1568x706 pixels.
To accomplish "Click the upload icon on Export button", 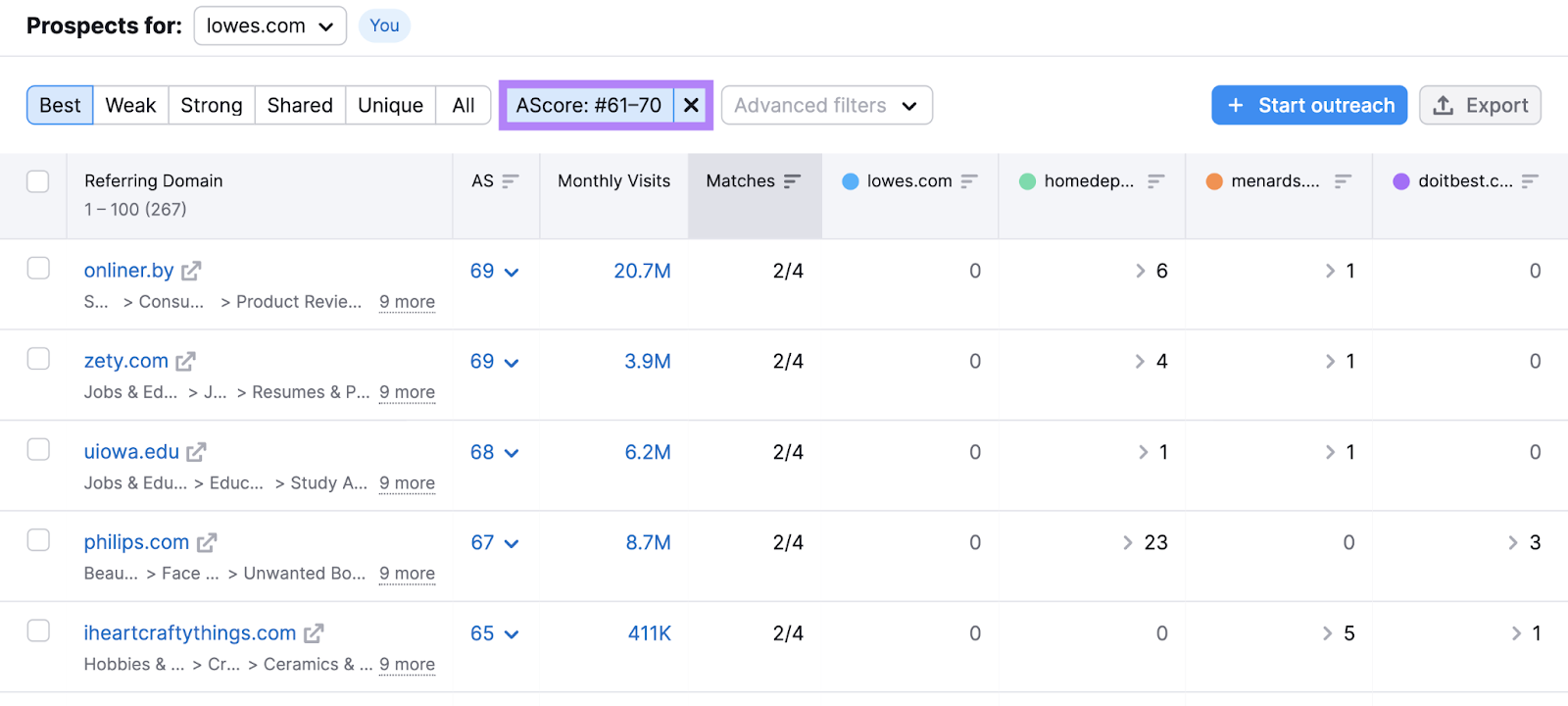I will click(1444, 105).
